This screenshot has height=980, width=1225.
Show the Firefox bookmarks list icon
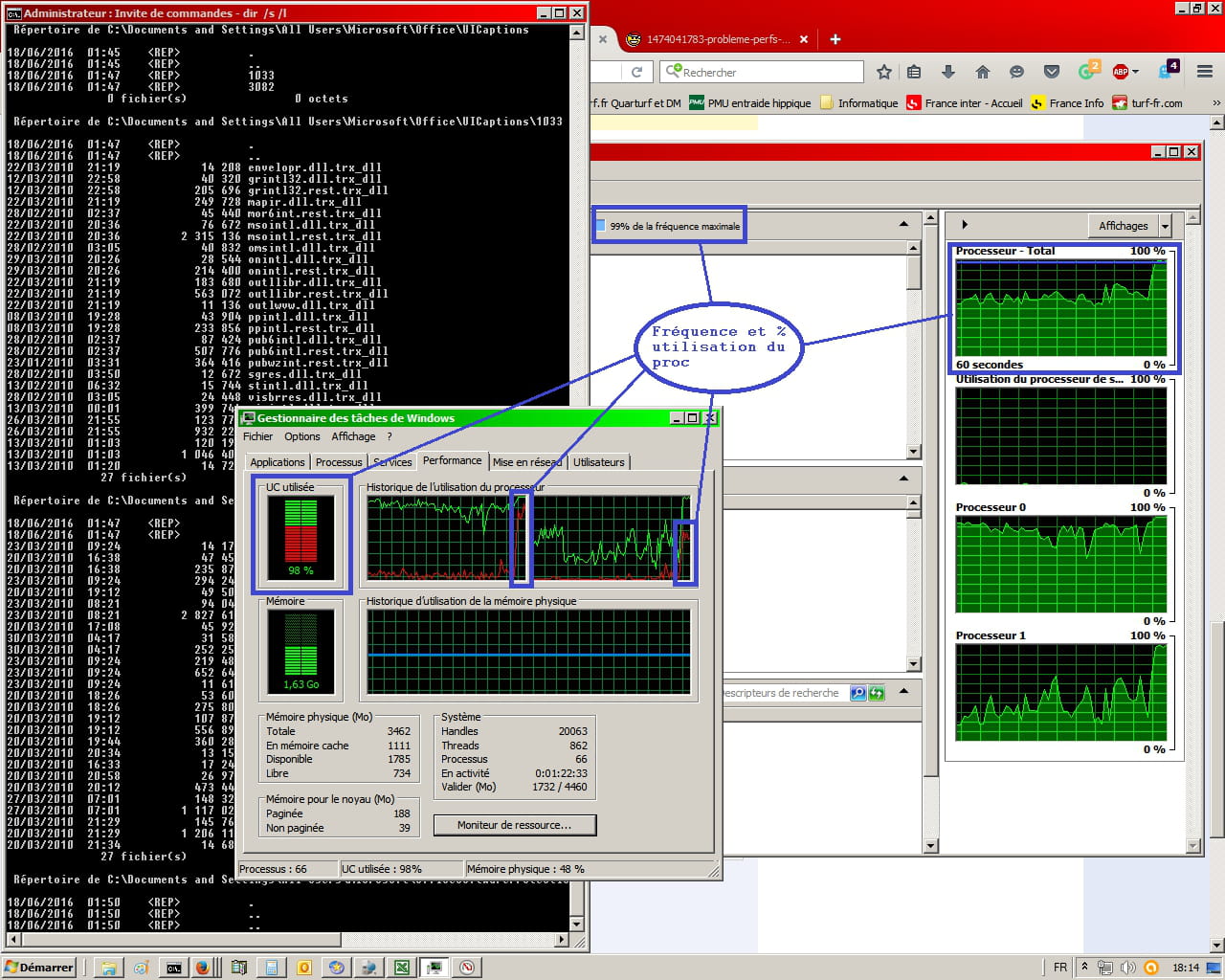tap(914, 72)
